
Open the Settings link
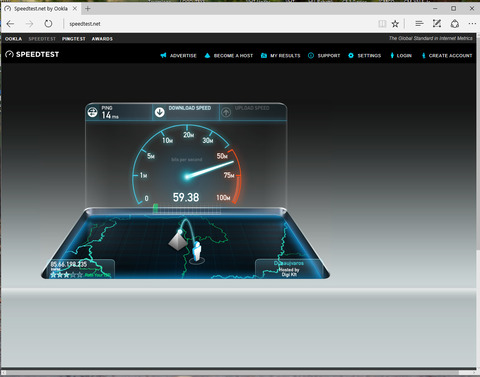(369, 56)
